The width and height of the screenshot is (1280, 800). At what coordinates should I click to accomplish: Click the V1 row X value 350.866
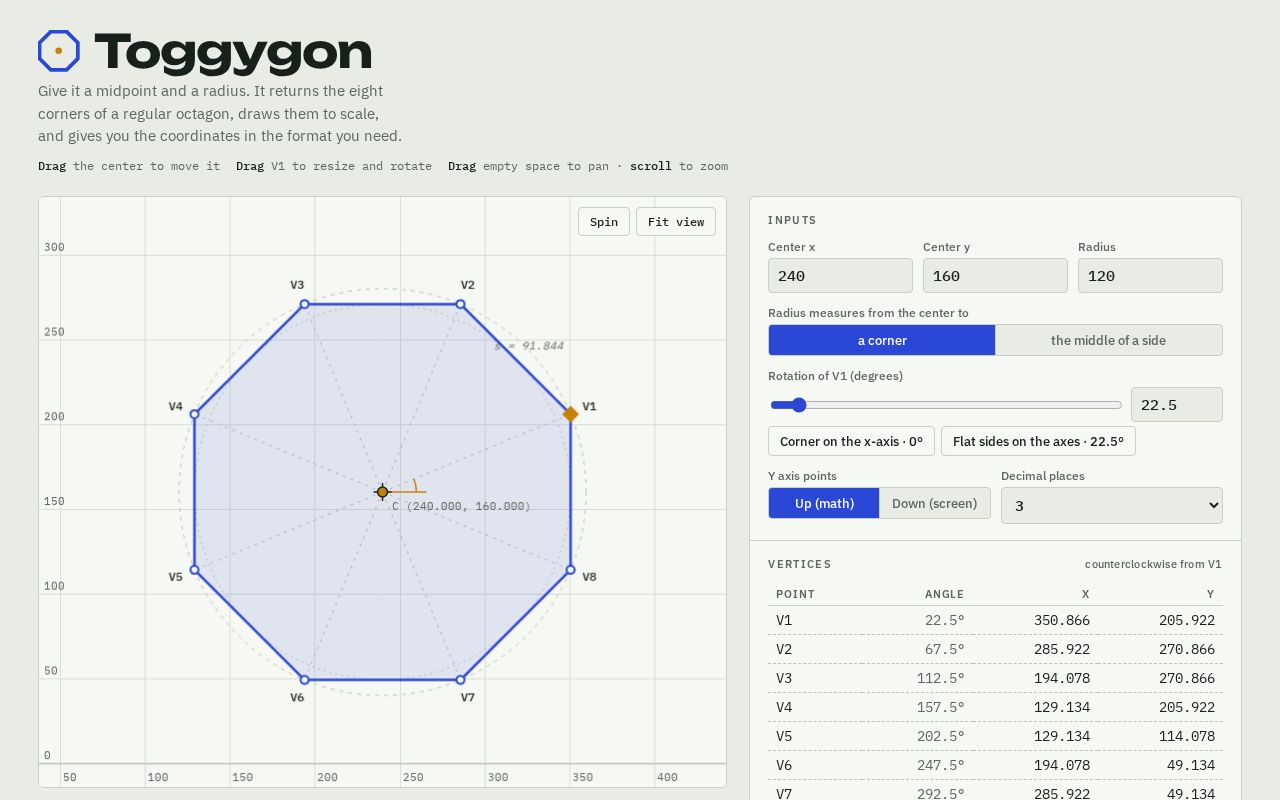pos(1062,620)
